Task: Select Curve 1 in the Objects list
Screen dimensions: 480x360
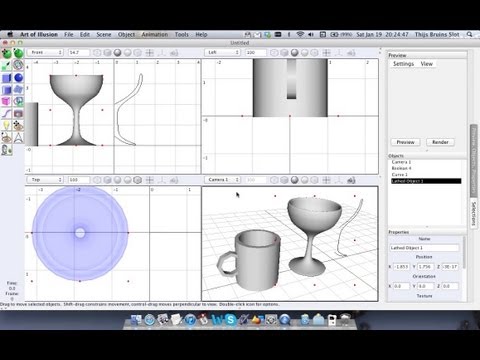Action: [426, 175]
